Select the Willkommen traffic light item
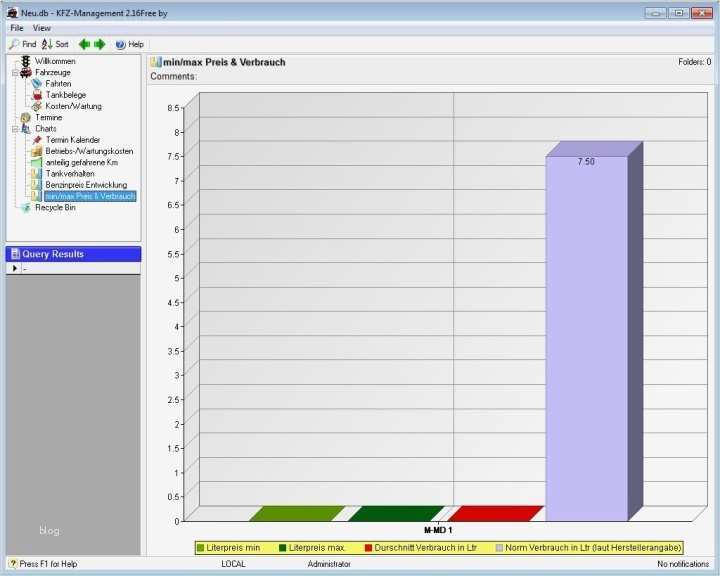Image resolution: width=720 pixels, height=576 pixels. click(26, 61)
